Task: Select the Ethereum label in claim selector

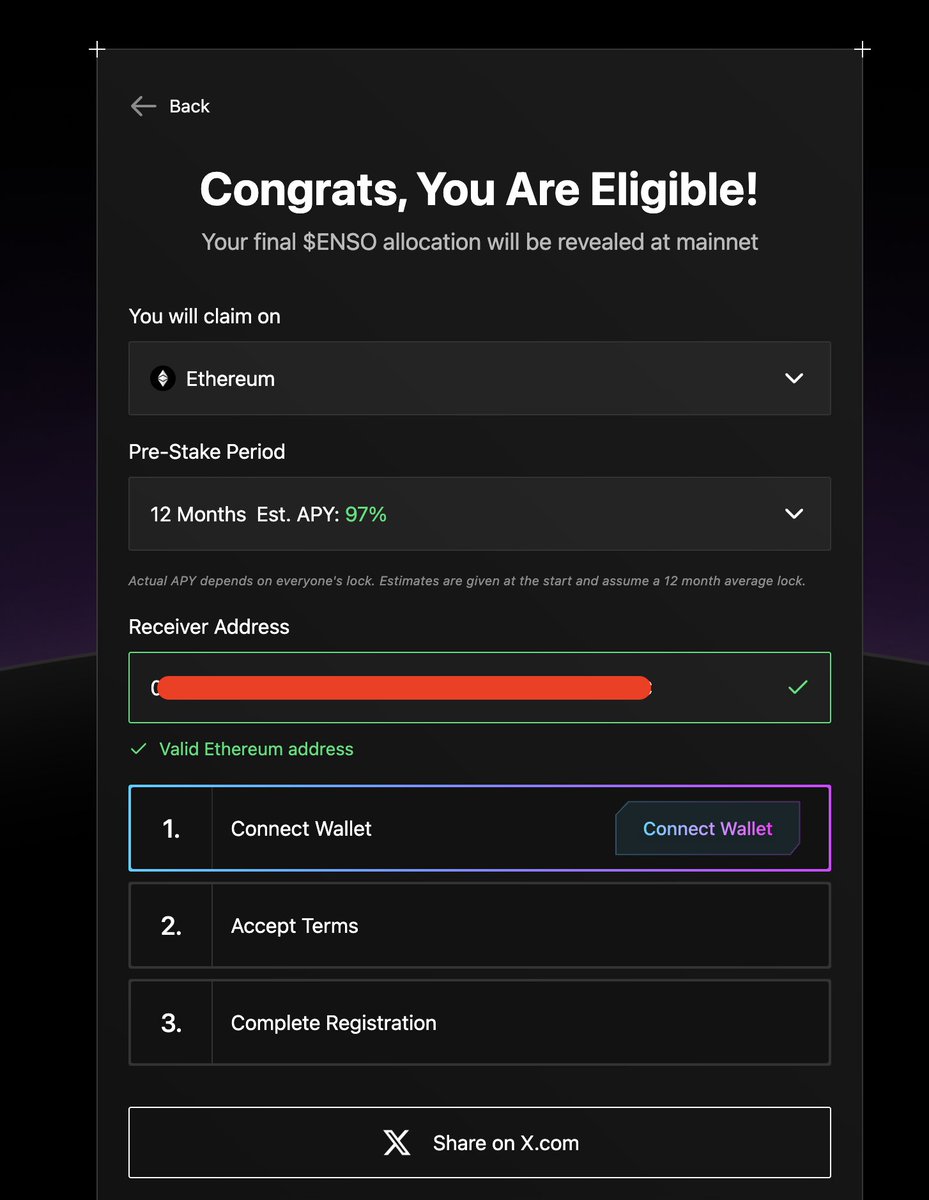Action: pyautogui.click(x=230, y=379)
